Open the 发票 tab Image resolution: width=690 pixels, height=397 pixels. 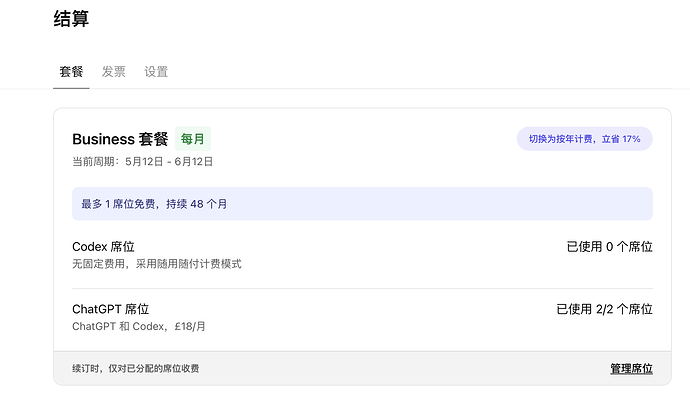[x=114, y=72]
